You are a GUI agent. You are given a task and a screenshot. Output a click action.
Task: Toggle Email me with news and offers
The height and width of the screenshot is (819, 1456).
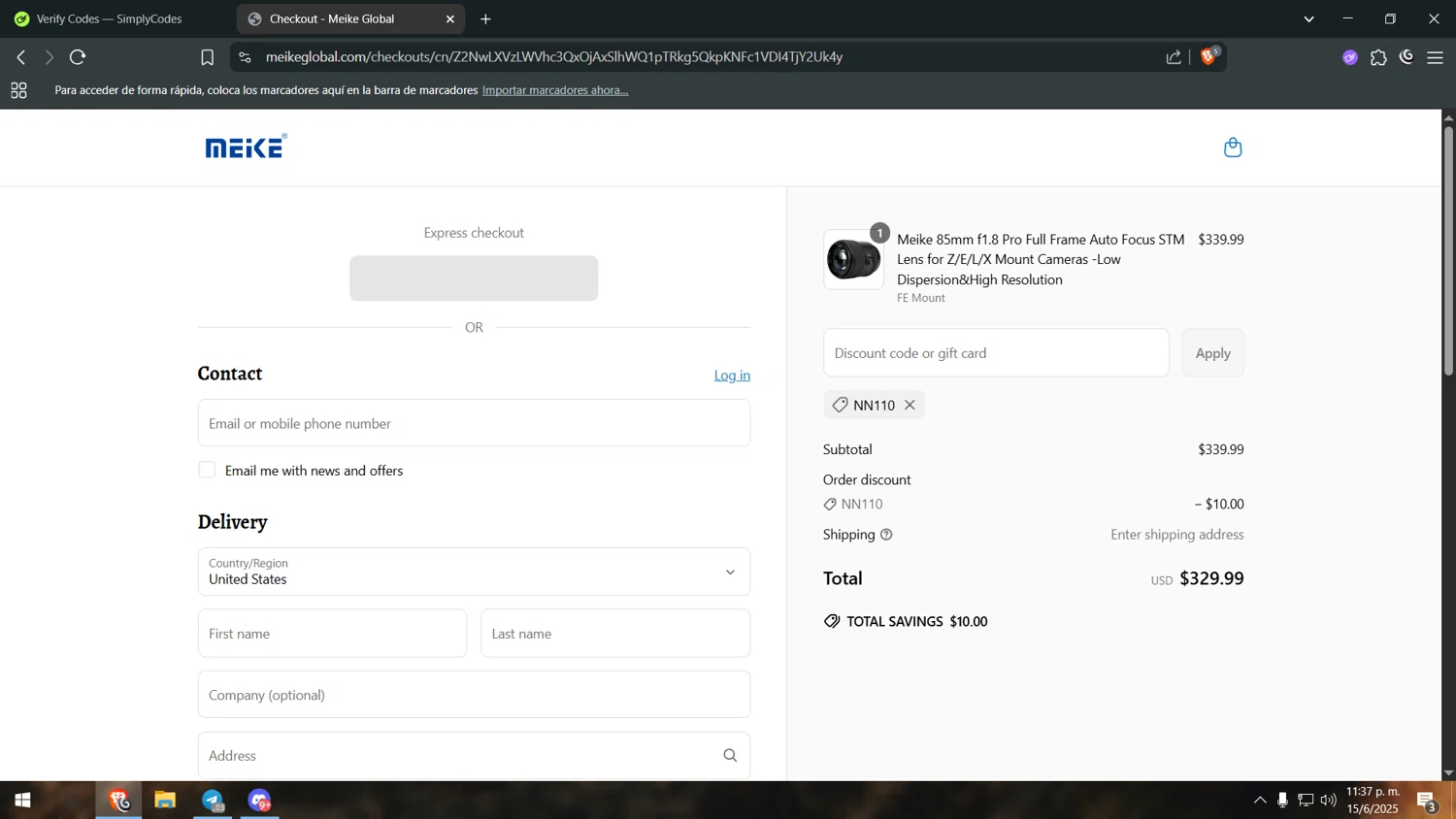(x=207, y=470)
